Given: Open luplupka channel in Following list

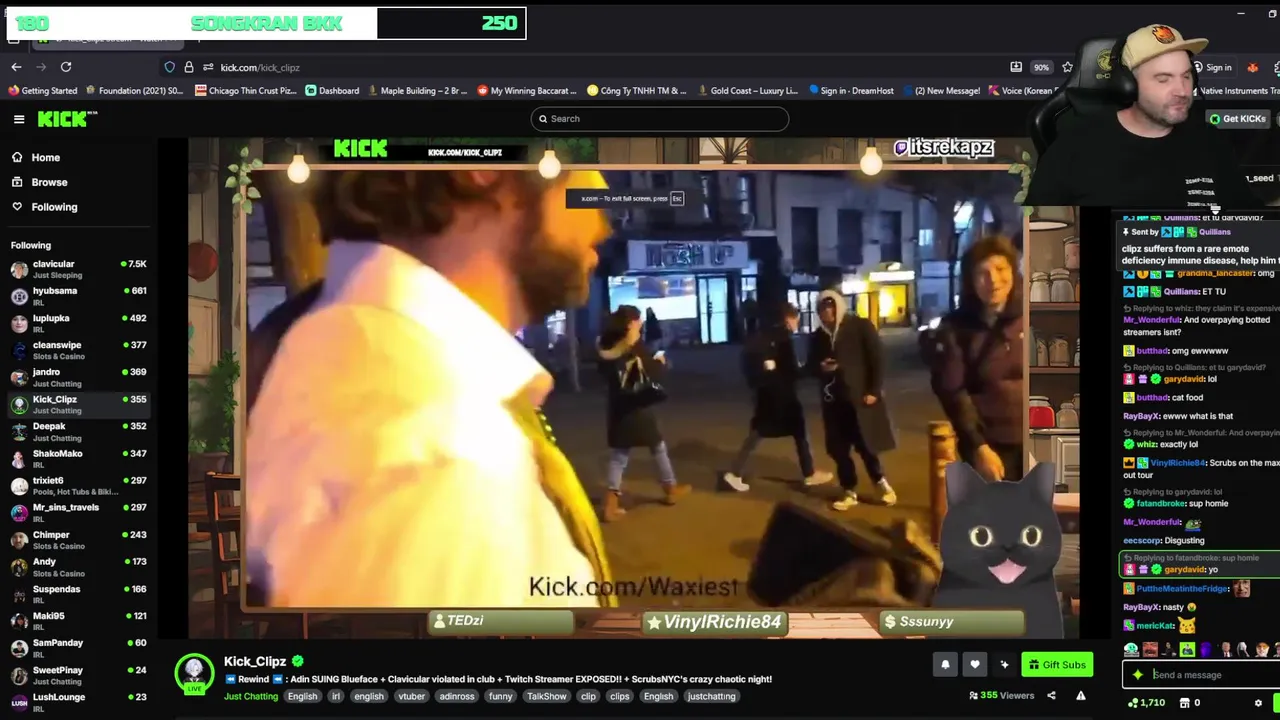Looking at the screenshot, I should coord(78,323).
